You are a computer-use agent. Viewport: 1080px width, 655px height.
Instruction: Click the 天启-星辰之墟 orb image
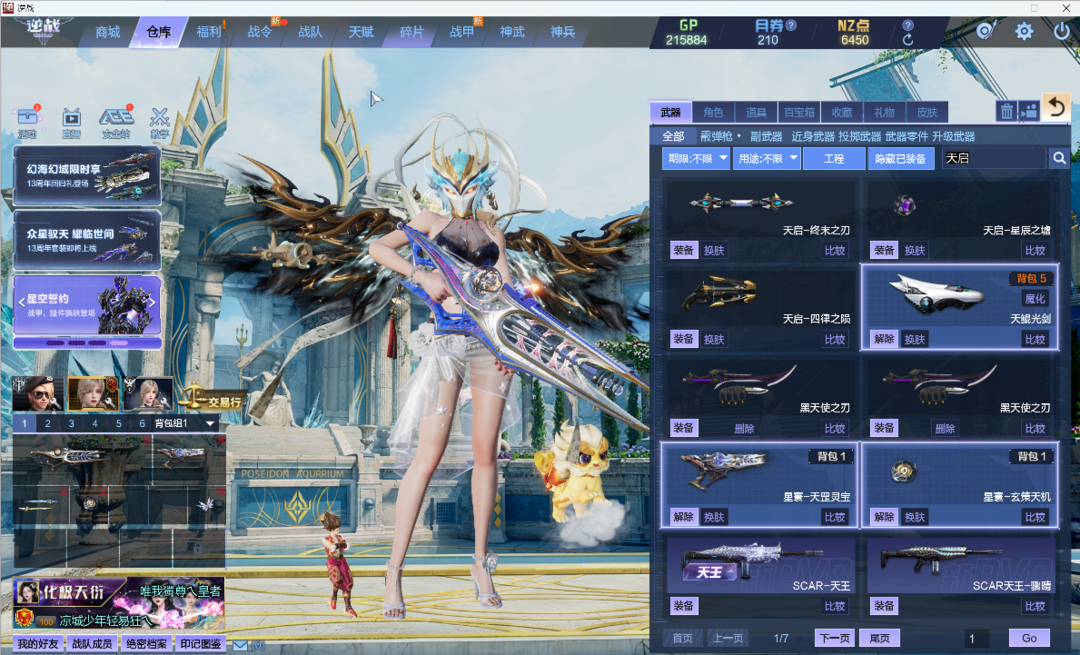tap(904, 205)
